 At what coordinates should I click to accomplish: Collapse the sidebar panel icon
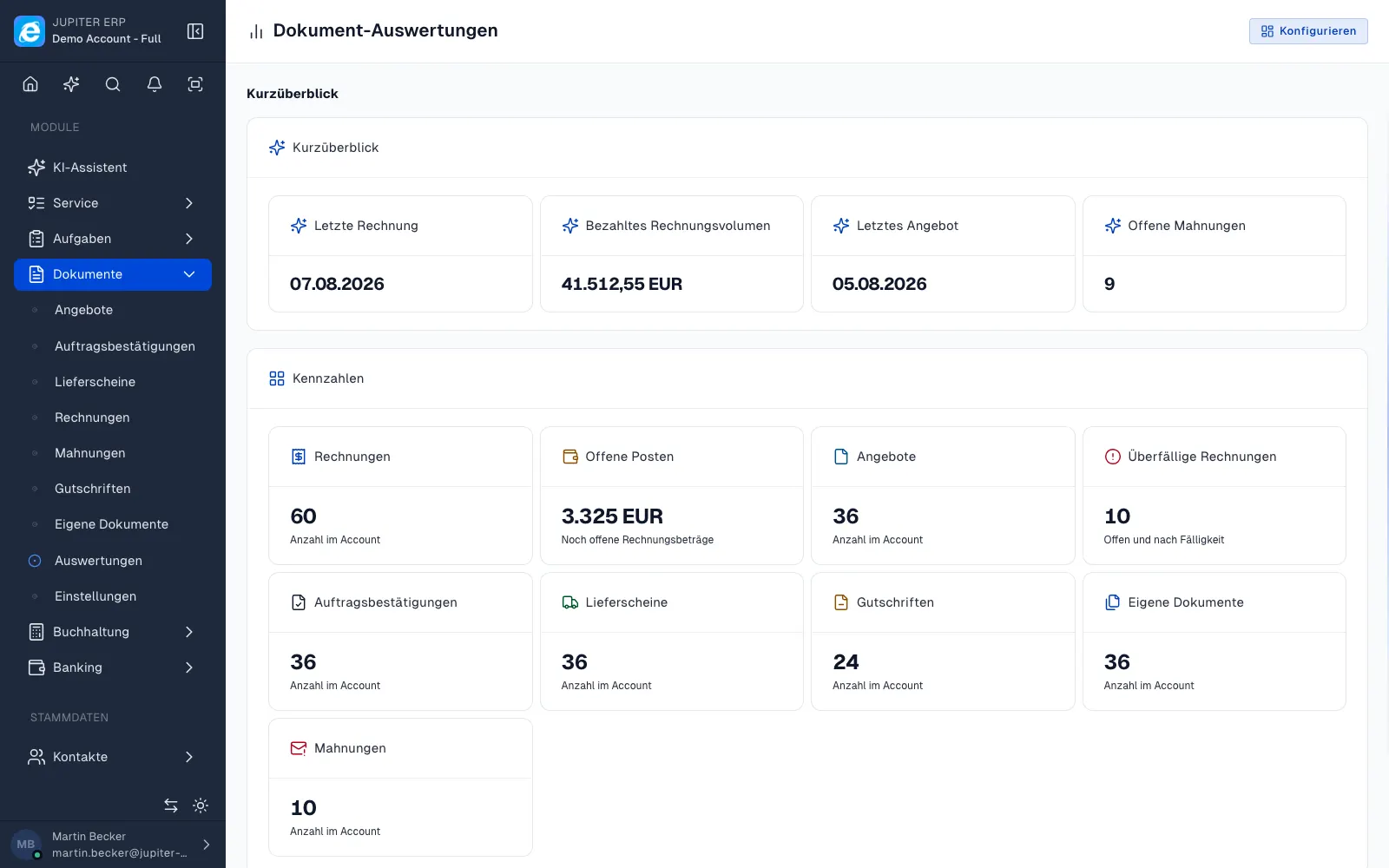tap(195, 31)
